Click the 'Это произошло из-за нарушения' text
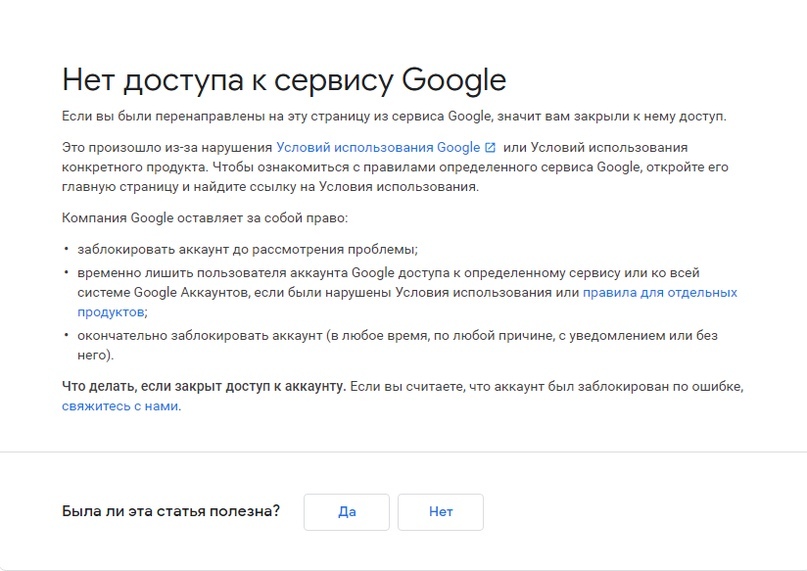Screen dimensions: 807x571 [167, 148]
